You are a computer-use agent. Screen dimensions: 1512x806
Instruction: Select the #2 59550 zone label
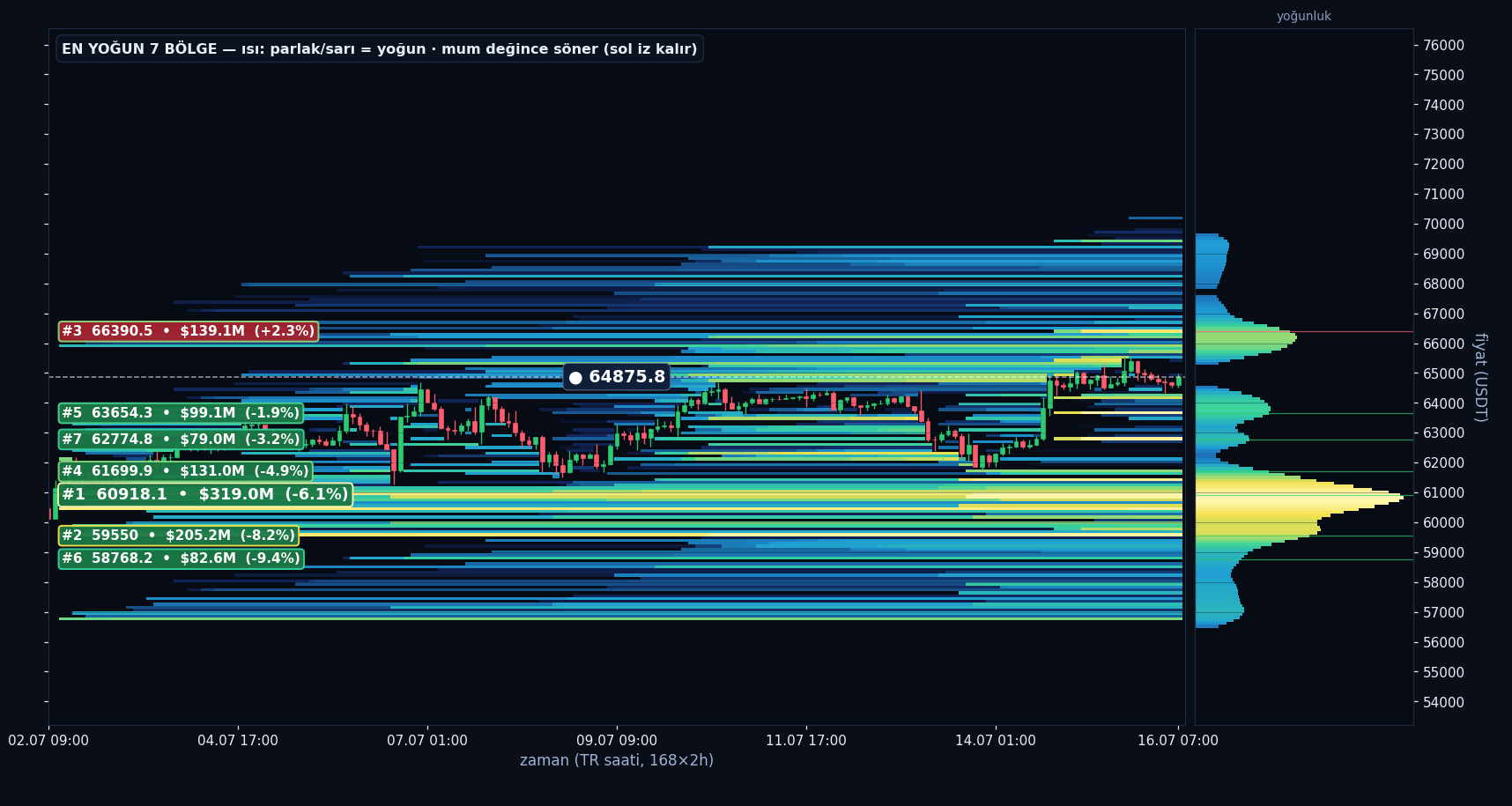point(178,536)
